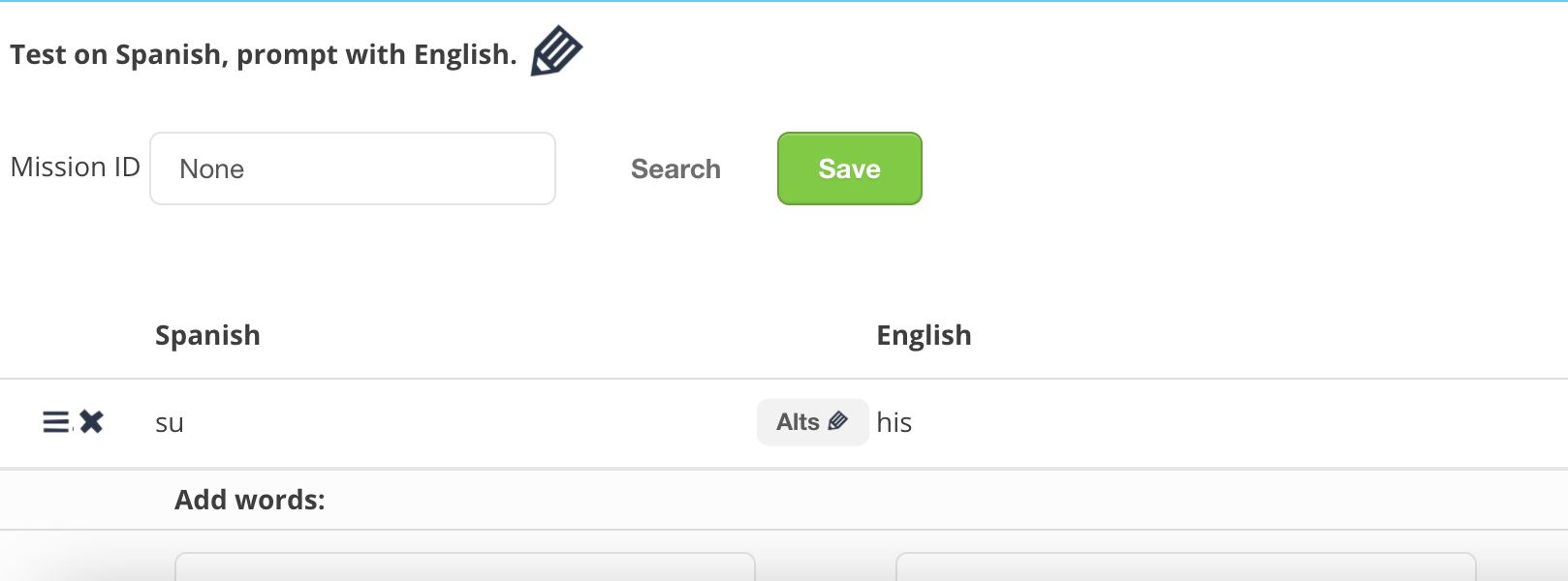Click the right Add words input box
Image resolution: width=1568 pixels, height=581 pixels.
(x=1185, y=567)
